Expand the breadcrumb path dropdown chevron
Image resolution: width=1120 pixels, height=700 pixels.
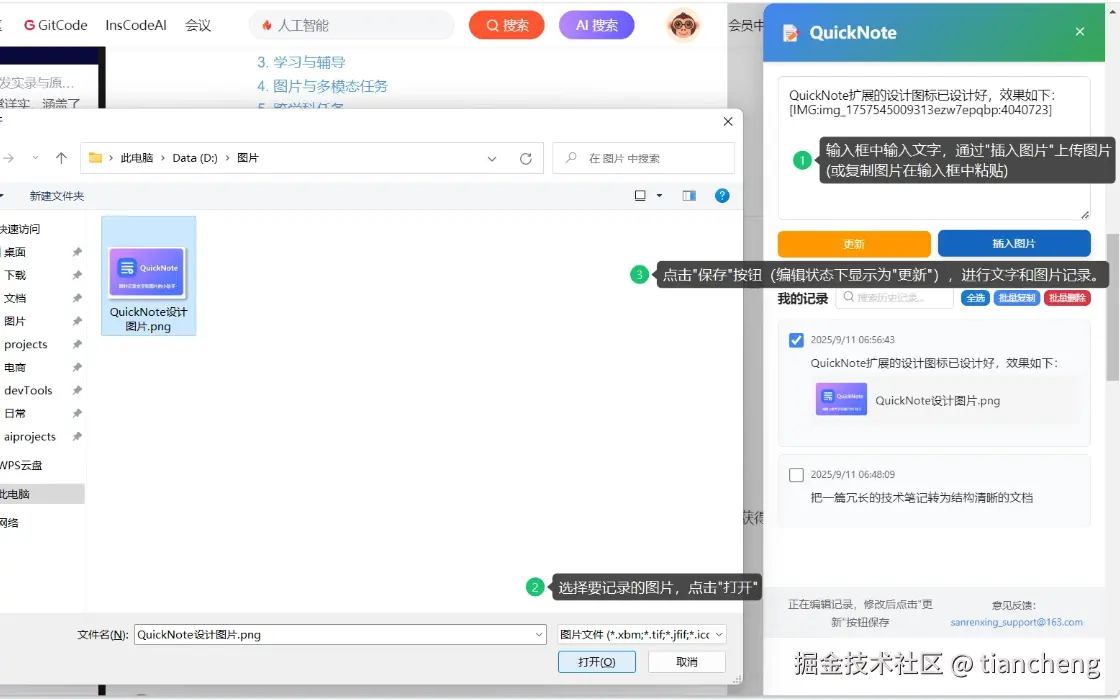491,158
